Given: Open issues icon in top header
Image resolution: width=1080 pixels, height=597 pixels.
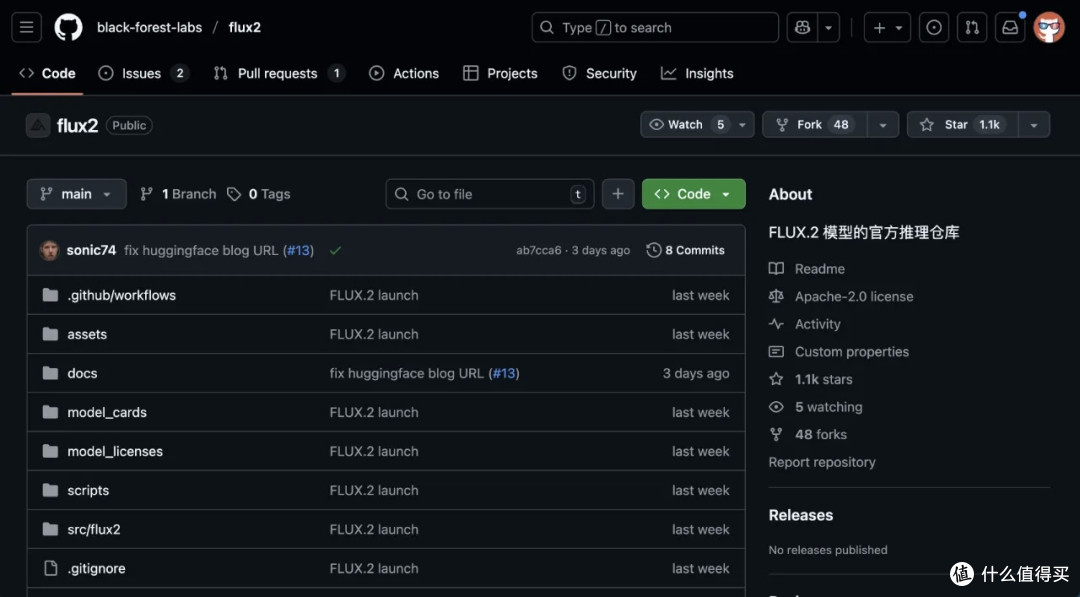Looking at the screenshot, I should 934,28.
